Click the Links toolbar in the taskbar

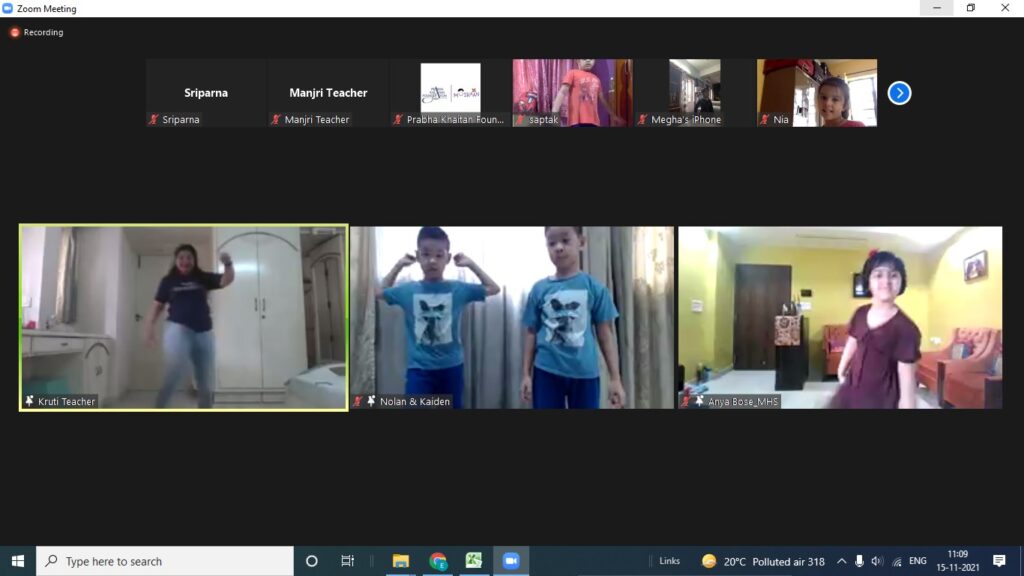point(669,561)
